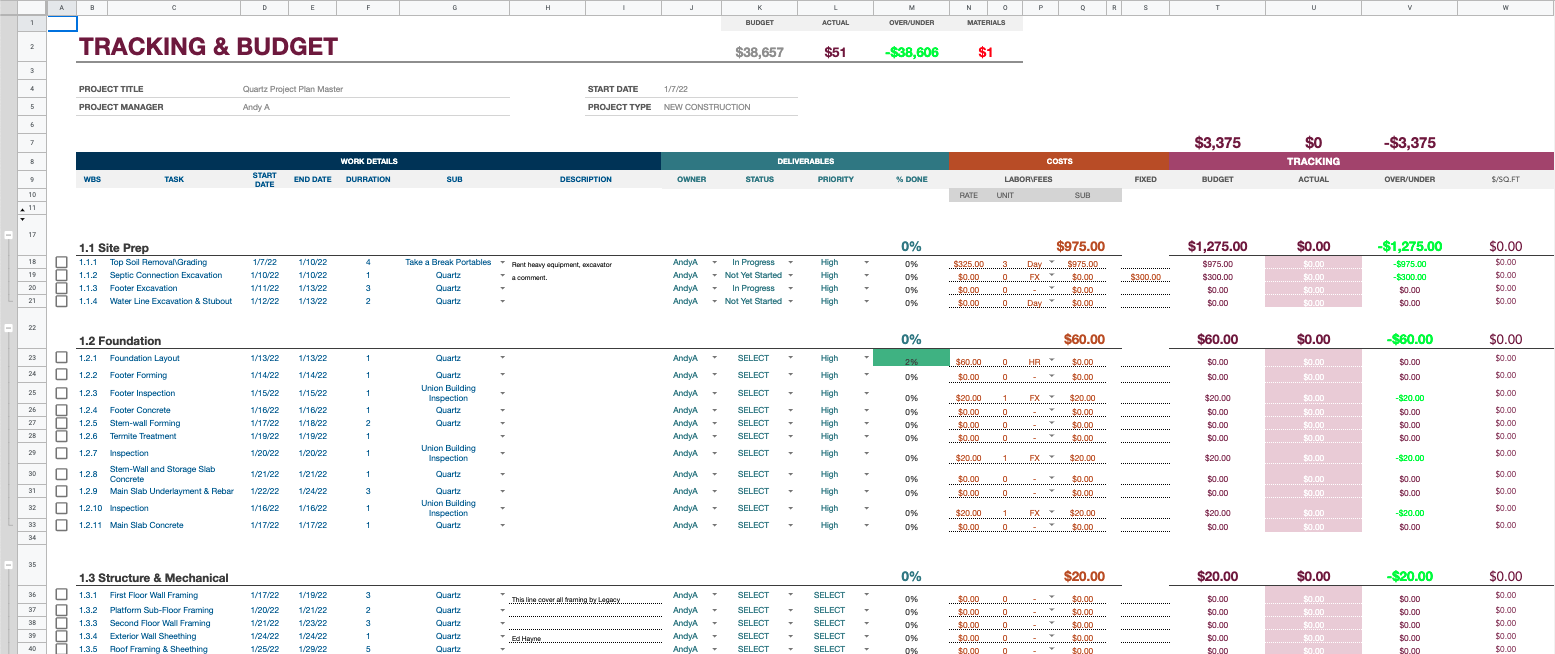Select column K by clicking its header
Screen dimensions: 1555x654
[x=759, y=7]
